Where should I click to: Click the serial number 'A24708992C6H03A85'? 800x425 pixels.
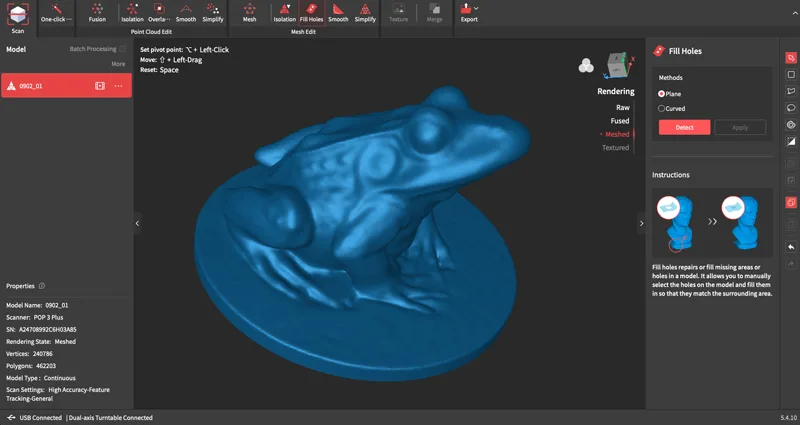48,330
